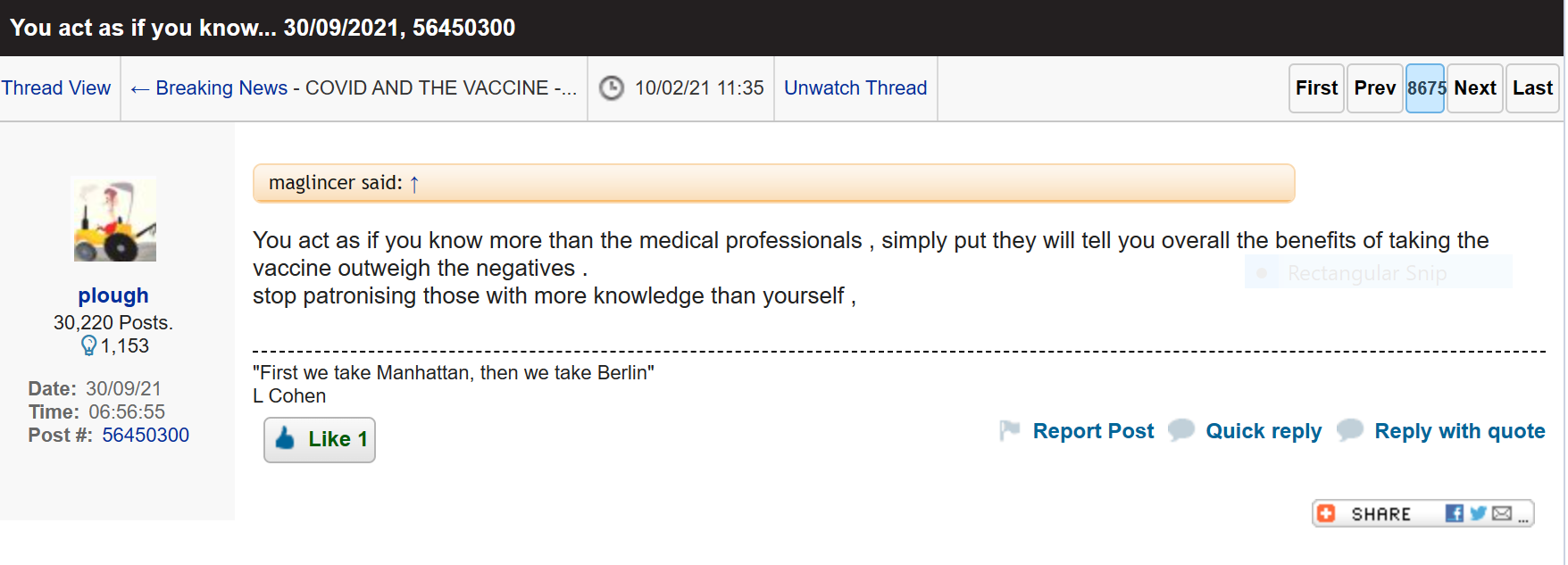Click the Reply with quote bubble icon
Image resolution: width=1568 pixels, height=565 pixels.
click(1350, 430)
